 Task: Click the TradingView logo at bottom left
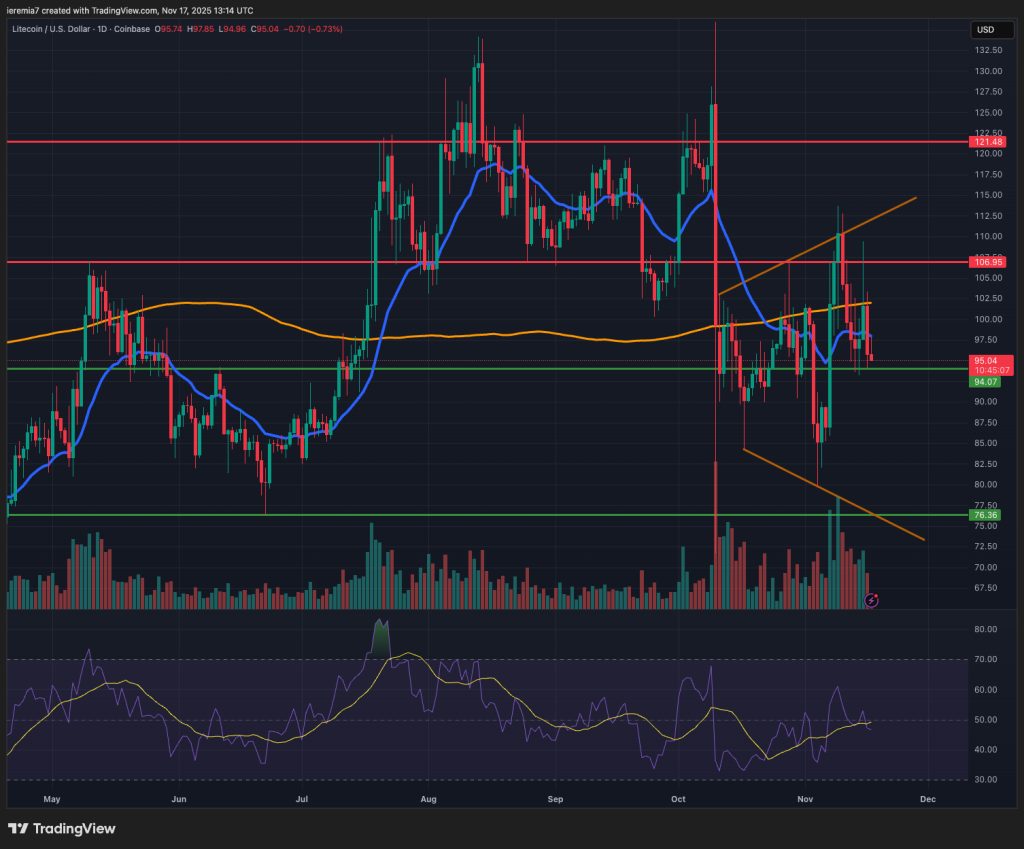point(60,829)
